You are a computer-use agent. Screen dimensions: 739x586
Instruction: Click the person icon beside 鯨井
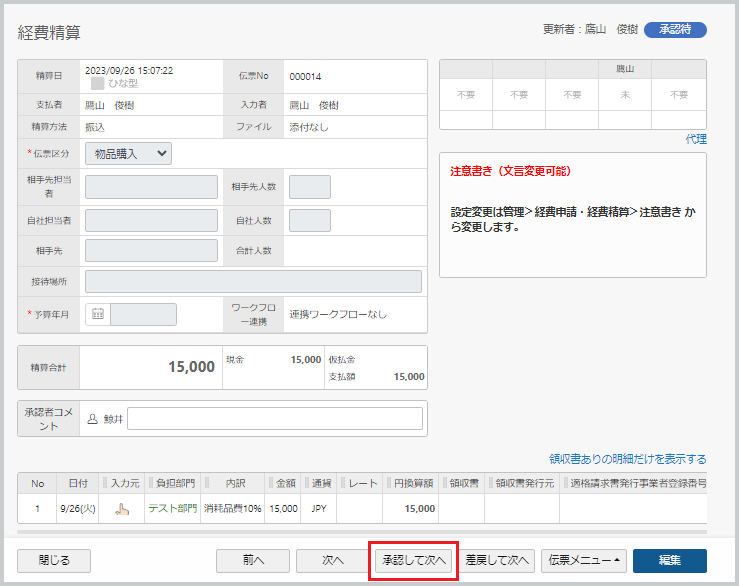click(x=92, y=419)
